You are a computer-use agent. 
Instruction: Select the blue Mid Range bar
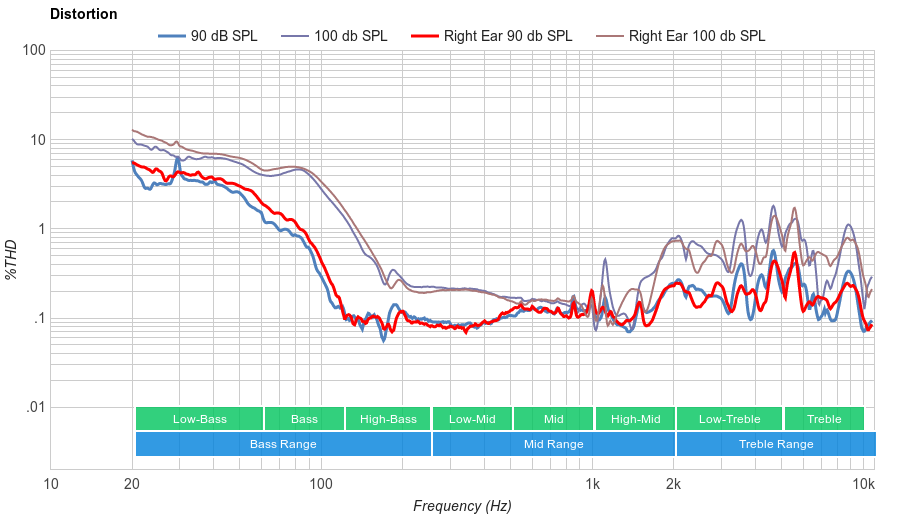[x=553, y=444]
